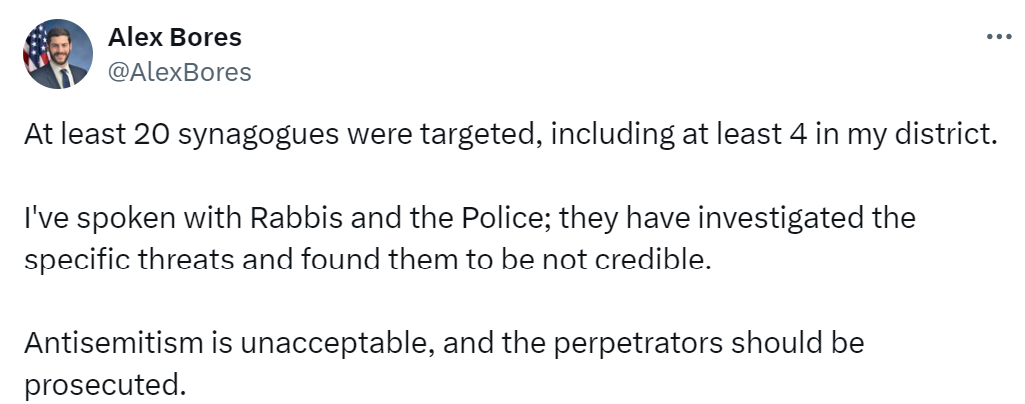Screen dimensions: 1025x404
Task: Click the @AlexBores handle
Action: coord(179,72)
